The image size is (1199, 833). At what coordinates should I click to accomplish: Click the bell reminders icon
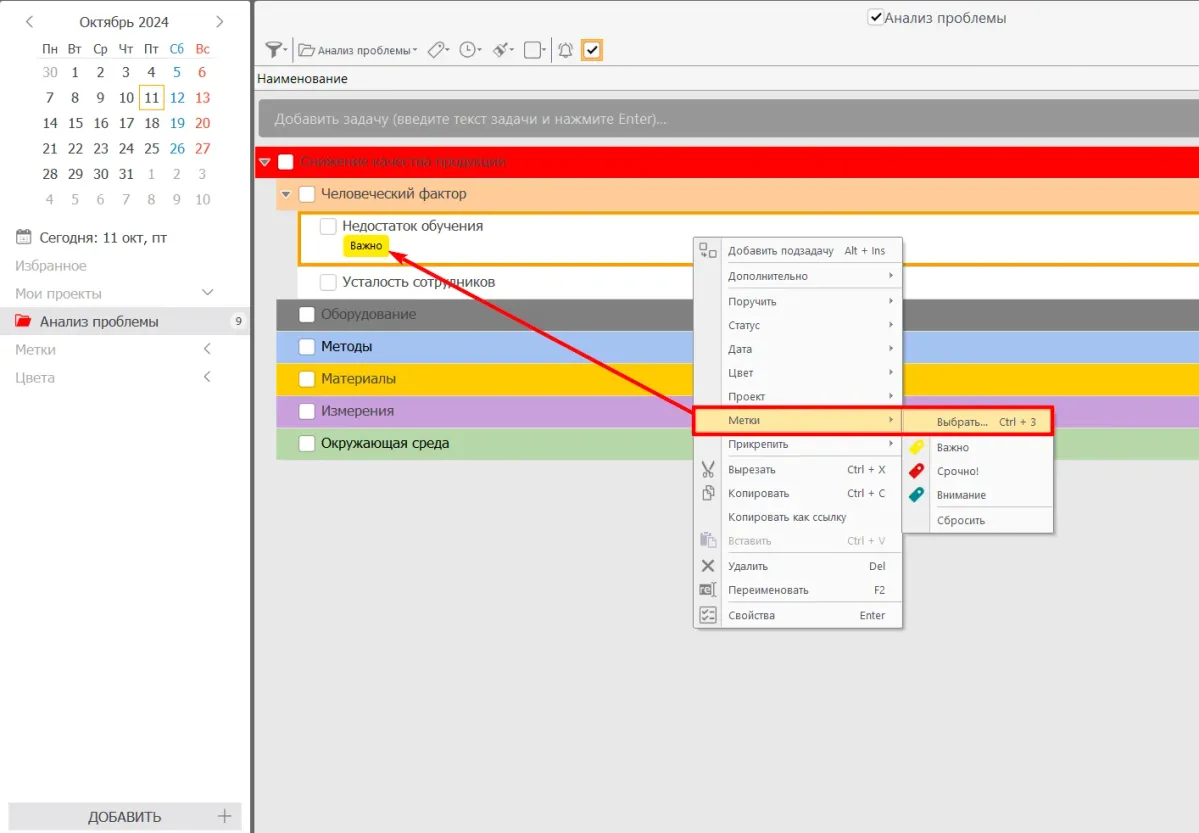pyautogui.click(x=565, y=50)
